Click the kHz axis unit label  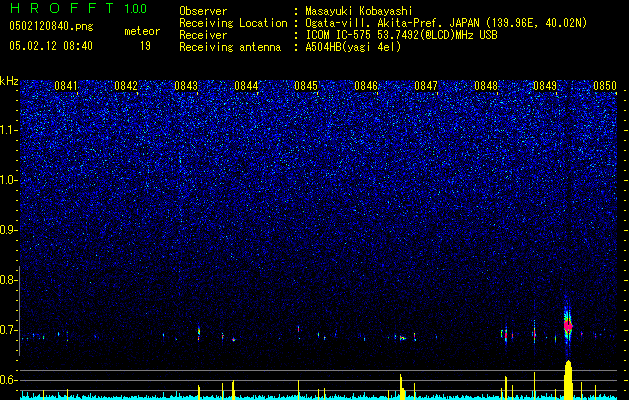coord(9,81)
